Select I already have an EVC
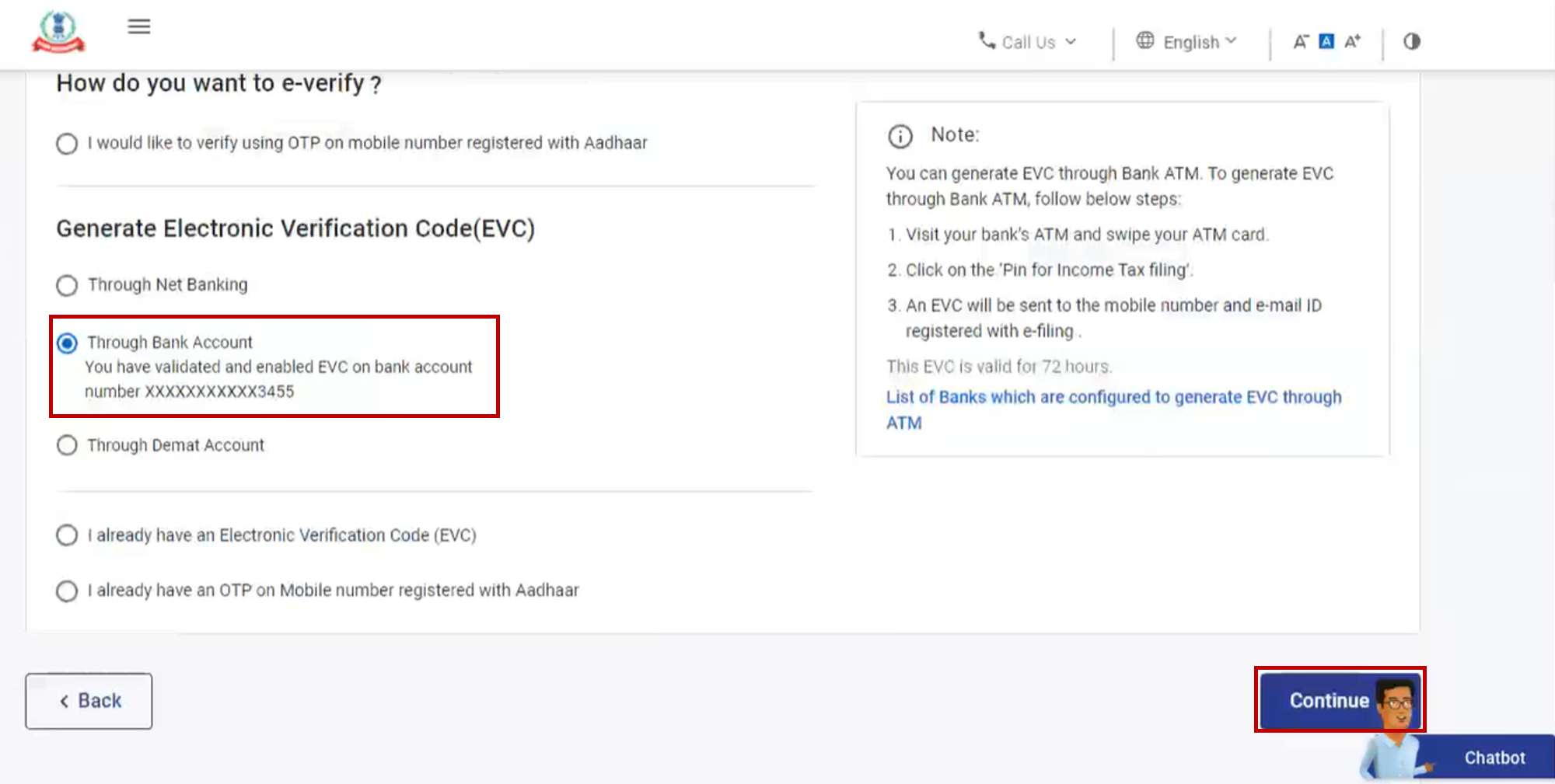The height and width of the screenshot is (784, 1555). [67, 535]
